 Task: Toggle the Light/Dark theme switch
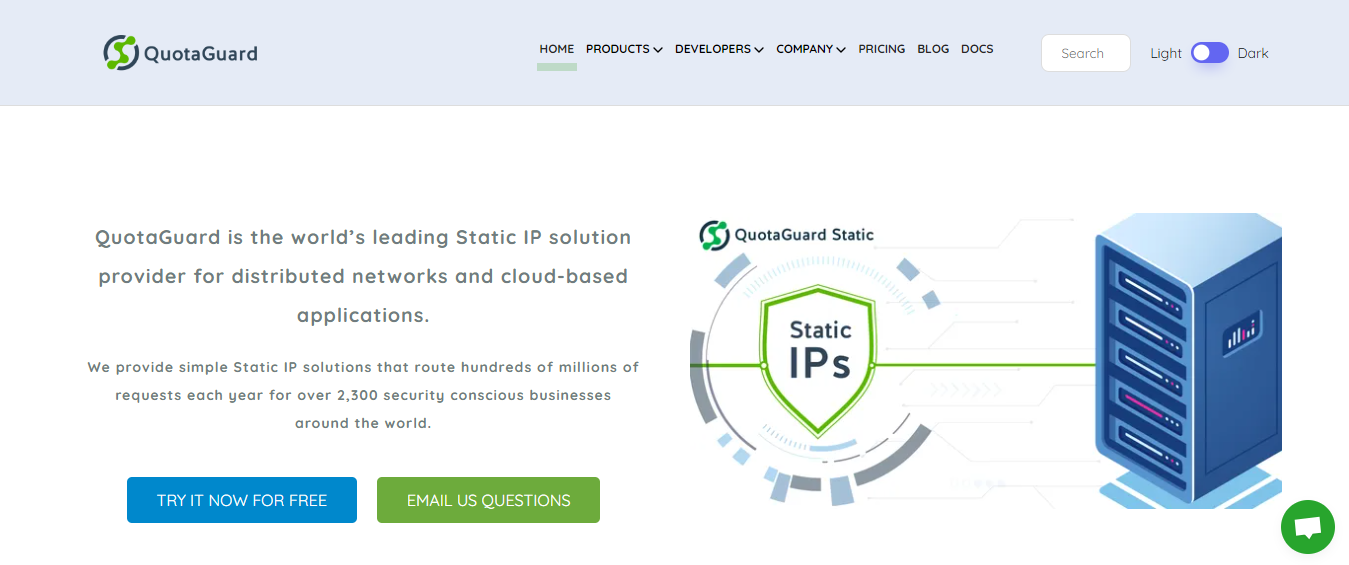click(1209, 53)
